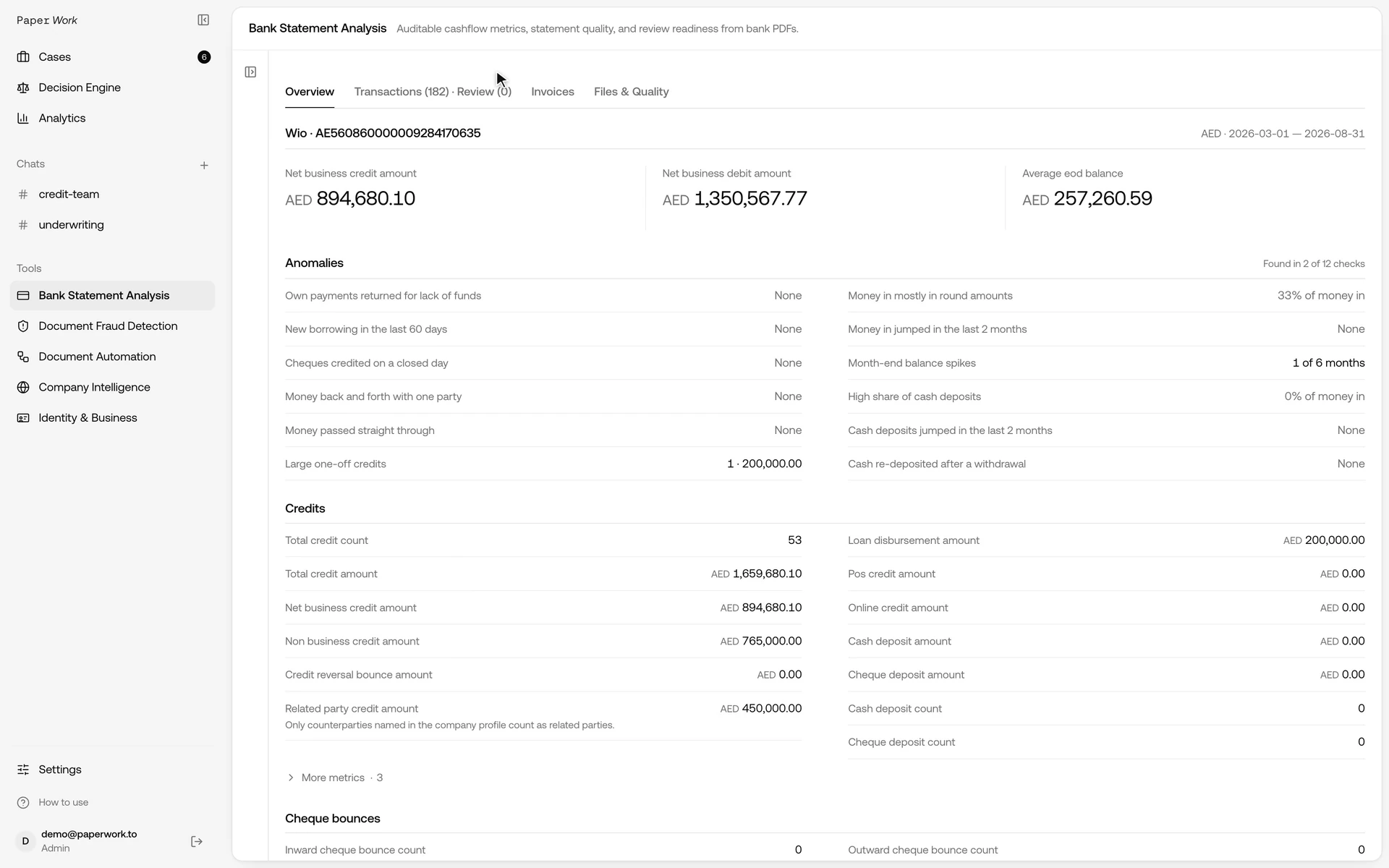1389x868 pixels.
Task: Click the Decision Engine scales icon
Action: coord(23,88)
